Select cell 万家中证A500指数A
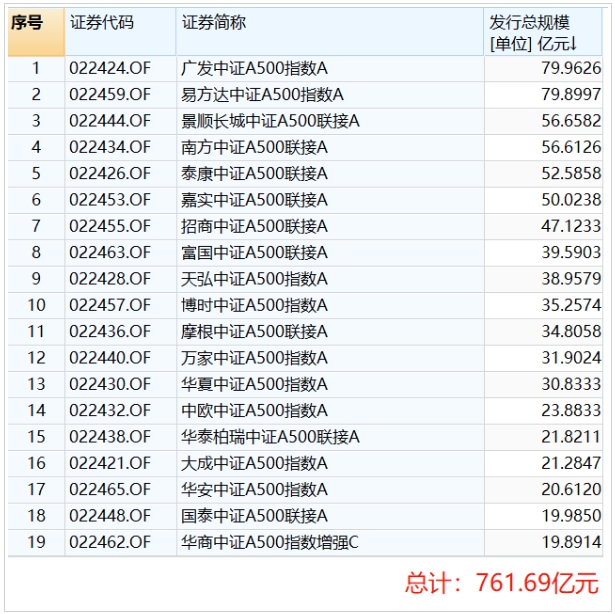This screenshot has width=615, height=614. 330,358
